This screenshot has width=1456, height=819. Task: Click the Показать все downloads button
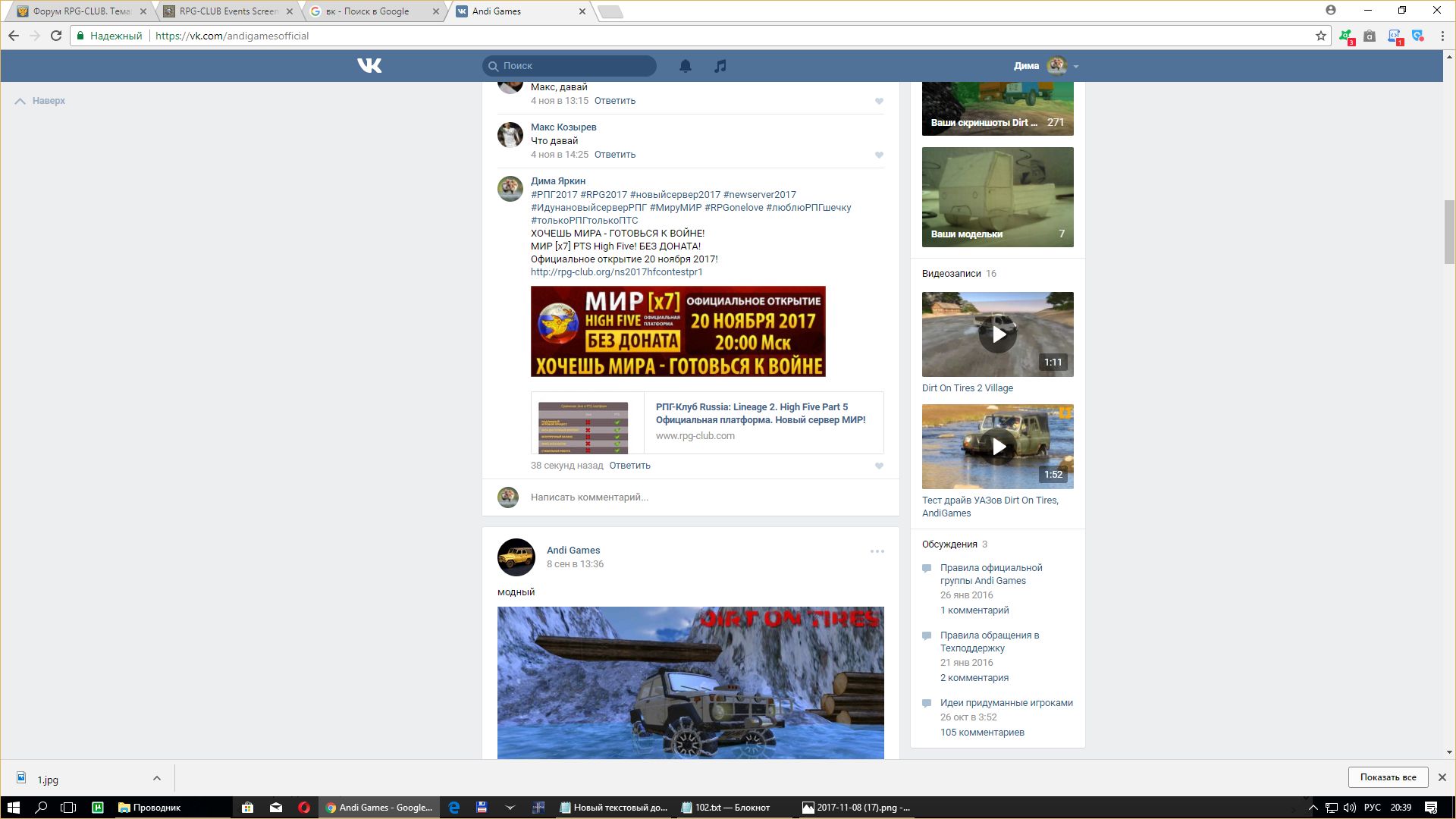point(1388,777)
